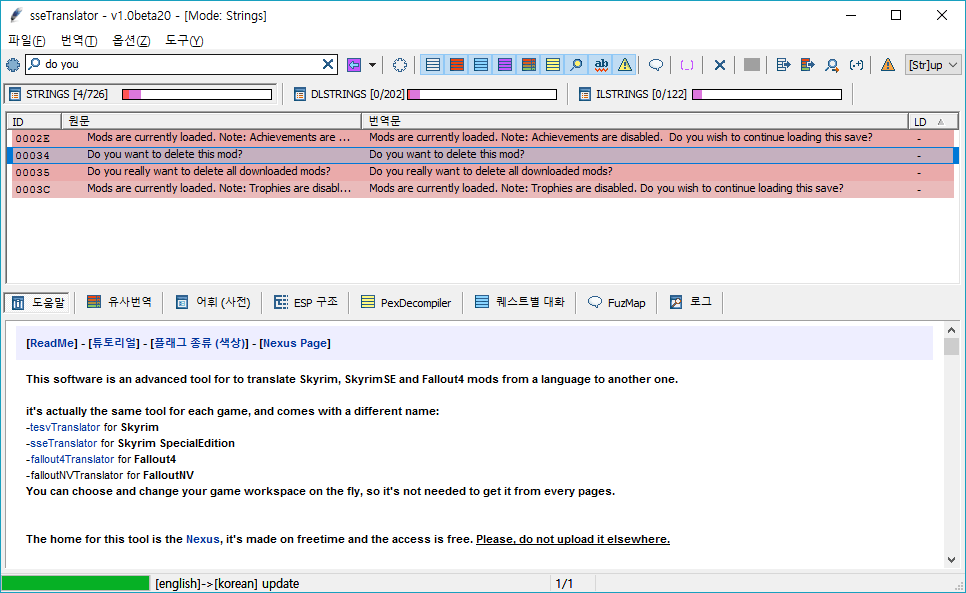
Task: Toggle the red rows filter button
Action: (x=456, y=65)
